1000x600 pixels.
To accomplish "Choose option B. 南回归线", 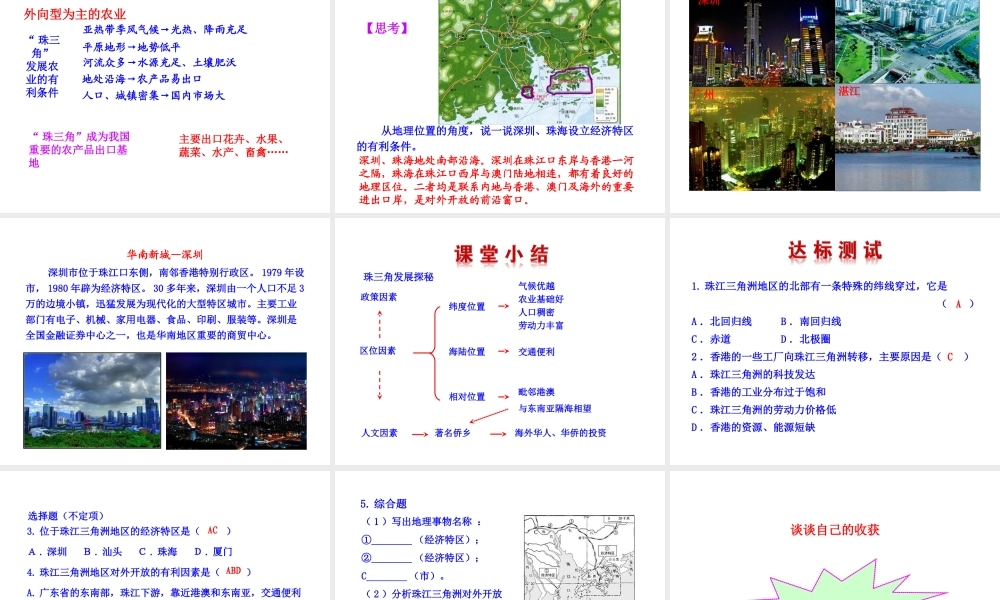I will click(x=811, y=321).
